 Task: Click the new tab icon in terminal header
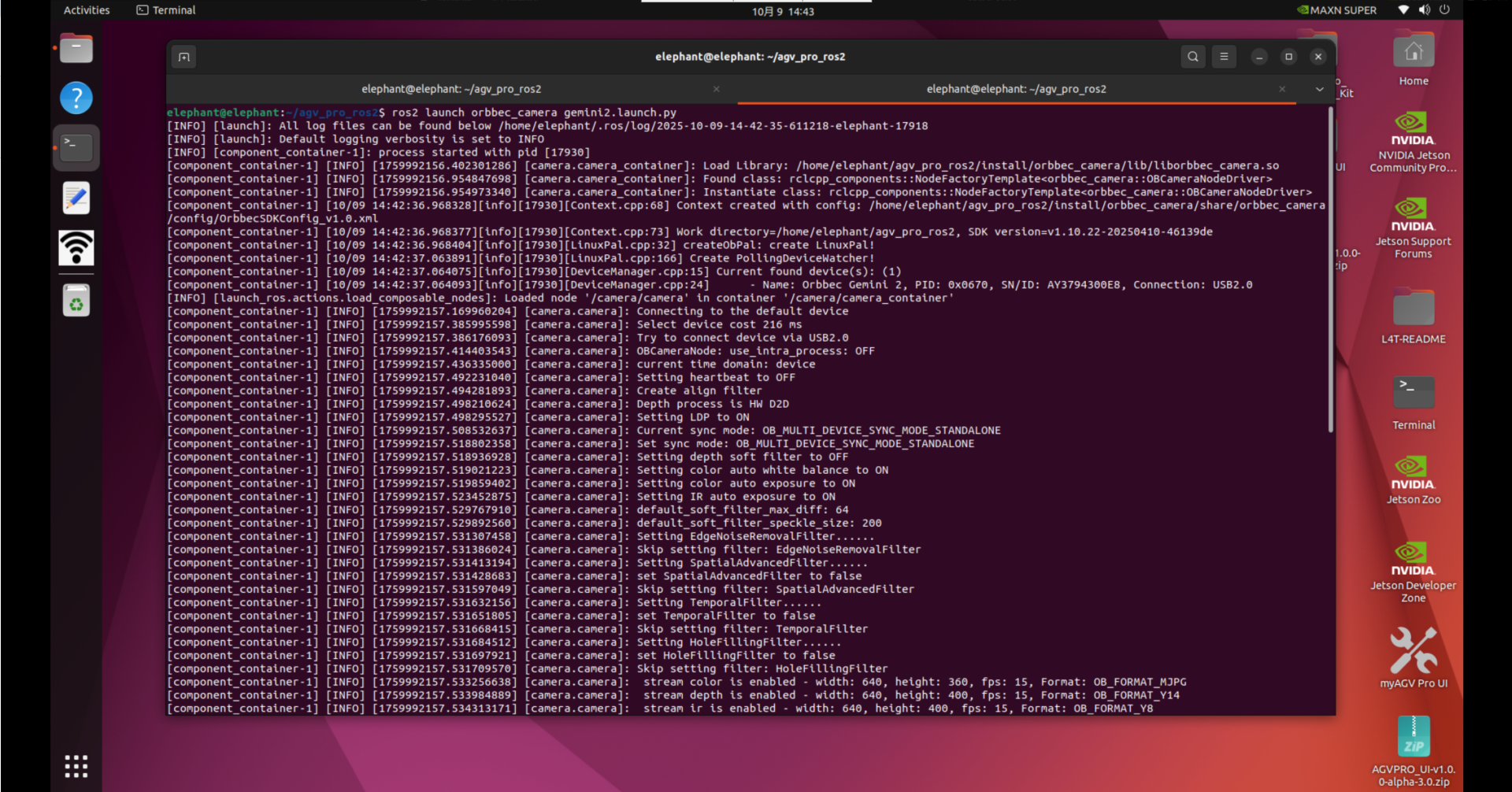point(183,57)
